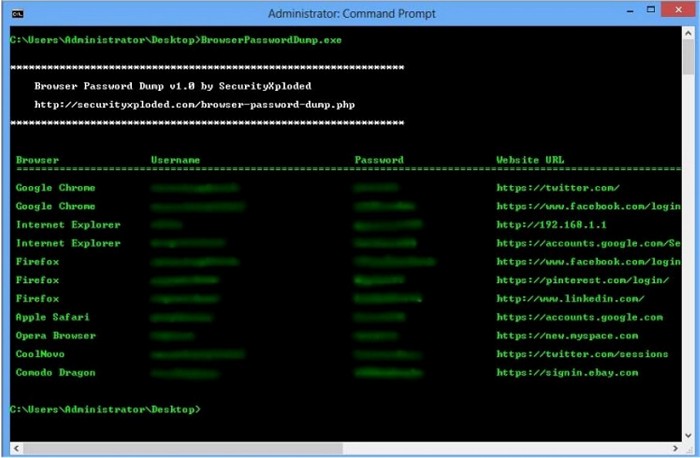Click 'Internet Explorer' in the accounts.google.com/Se row
This screenshot has height=458, width=700.
(x=68, y=243)
